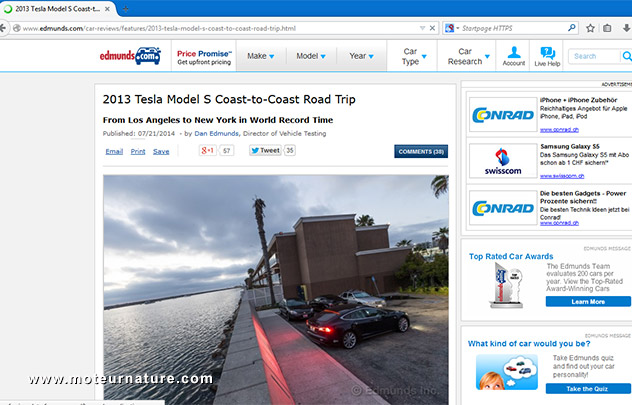632x405 pixels.
Task: Bookmark this page with the star icon
Action: [590, 28]
